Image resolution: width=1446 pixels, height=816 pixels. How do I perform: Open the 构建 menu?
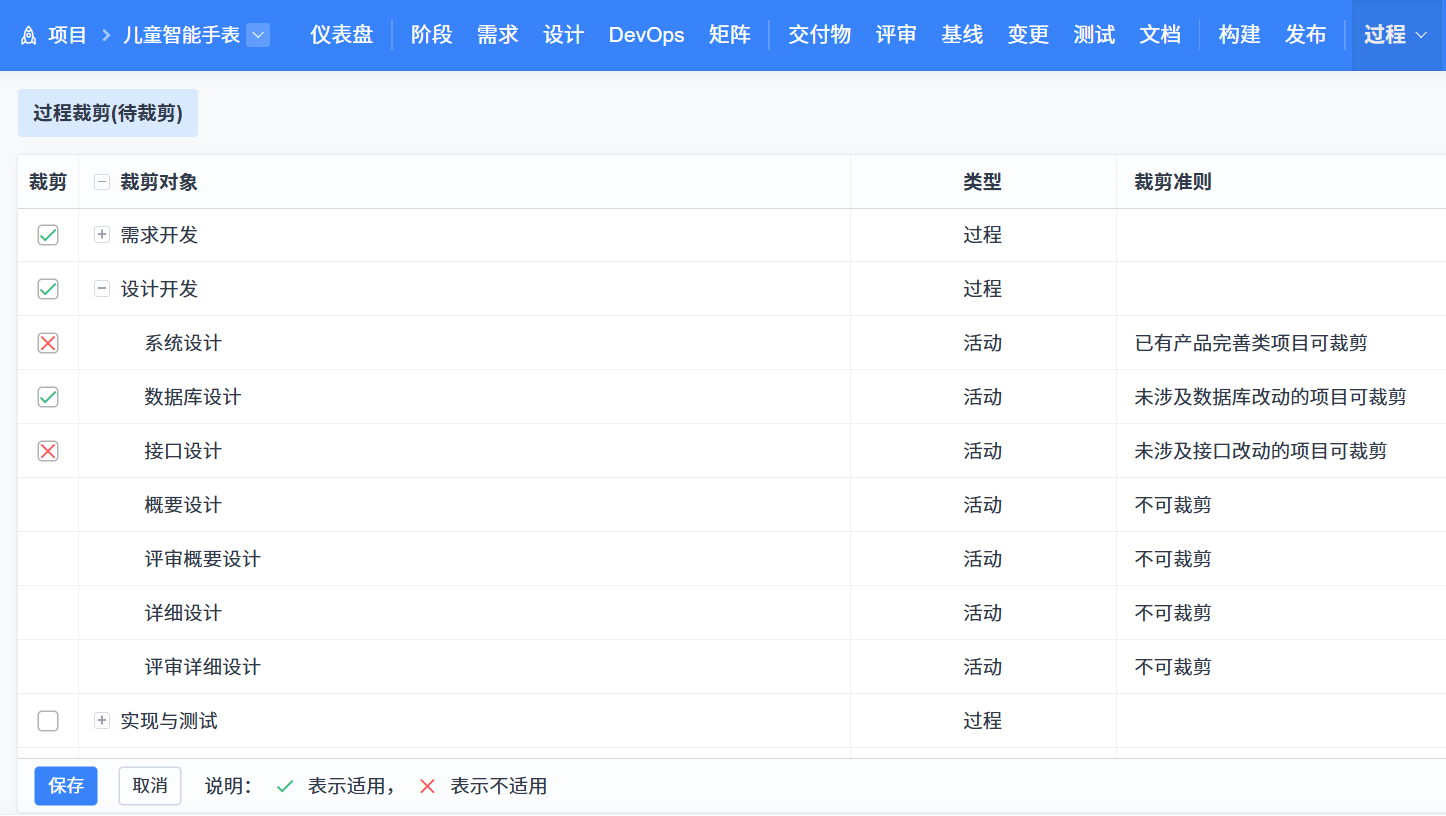click(1240, 35)
